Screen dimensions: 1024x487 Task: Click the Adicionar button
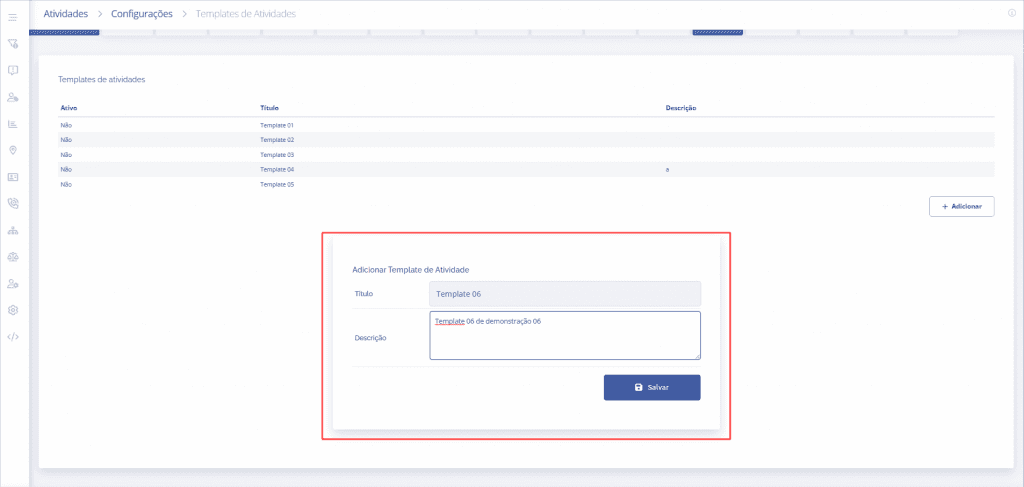[961, 206]
